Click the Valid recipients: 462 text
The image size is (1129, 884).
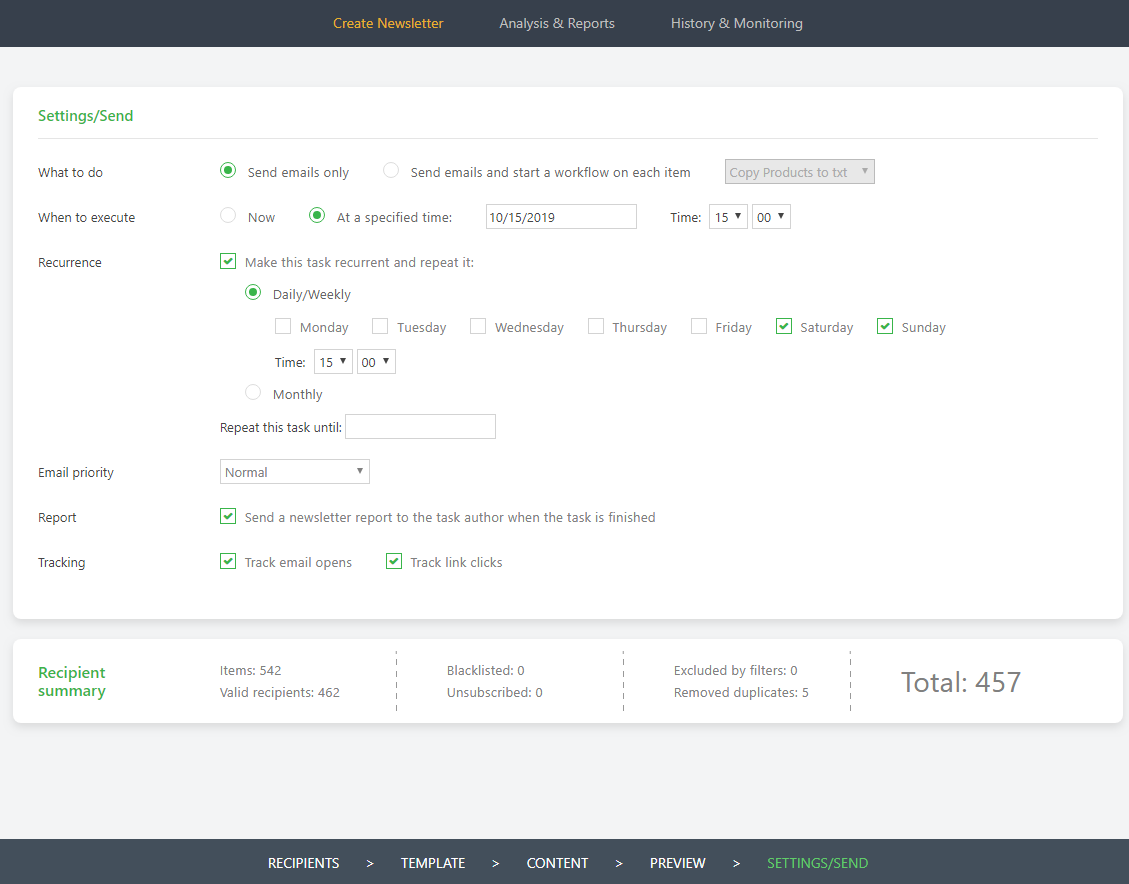pos(279,693)
